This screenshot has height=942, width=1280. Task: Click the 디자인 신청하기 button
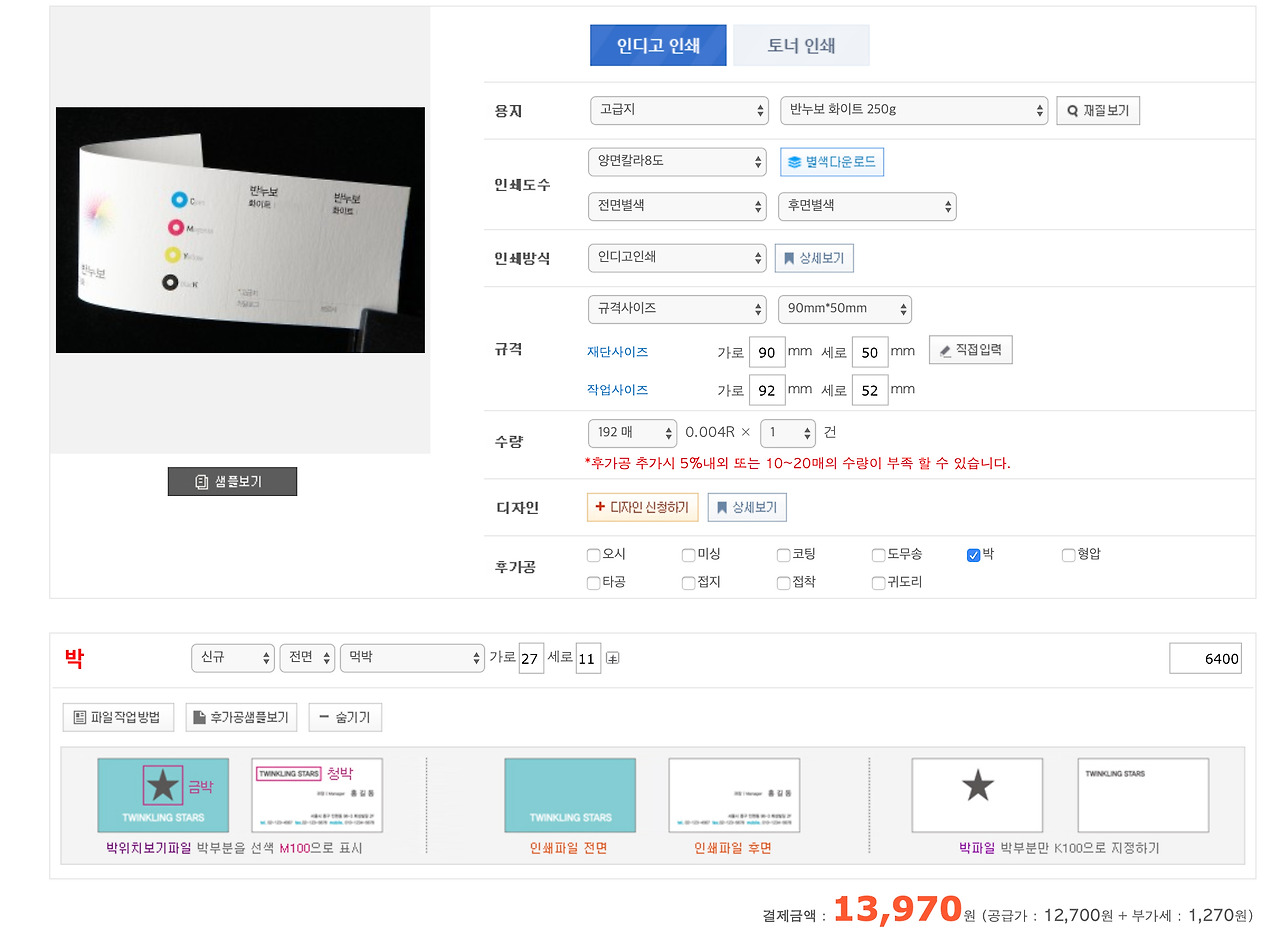tap(642, 508)
